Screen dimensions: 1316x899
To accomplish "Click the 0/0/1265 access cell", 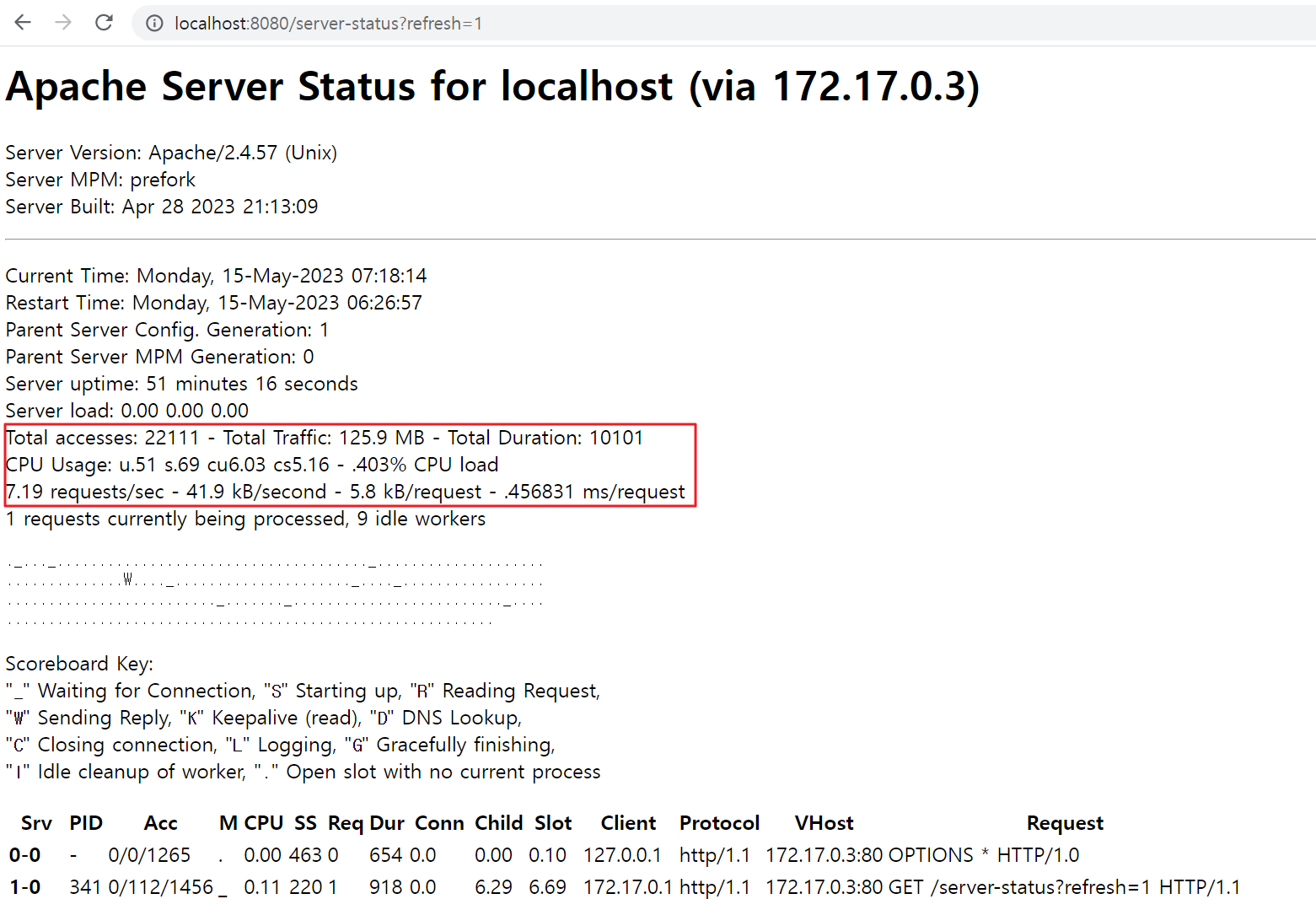I will pos(149,855).
